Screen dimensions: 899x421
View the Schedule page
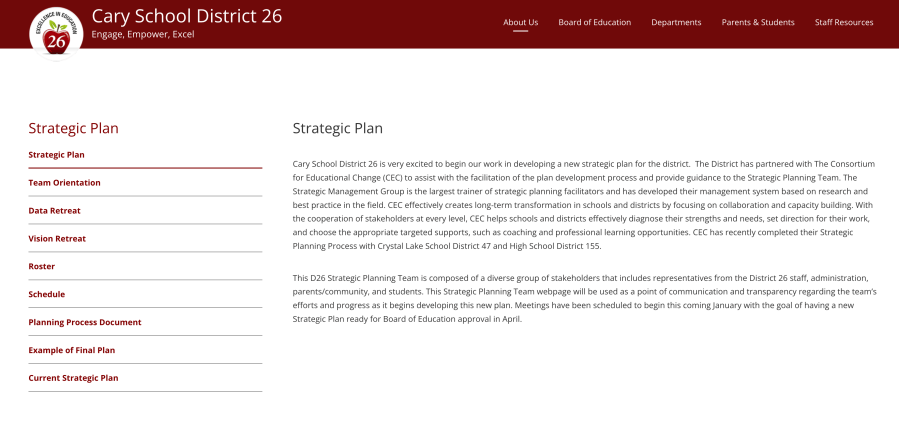tap(46, 295)
